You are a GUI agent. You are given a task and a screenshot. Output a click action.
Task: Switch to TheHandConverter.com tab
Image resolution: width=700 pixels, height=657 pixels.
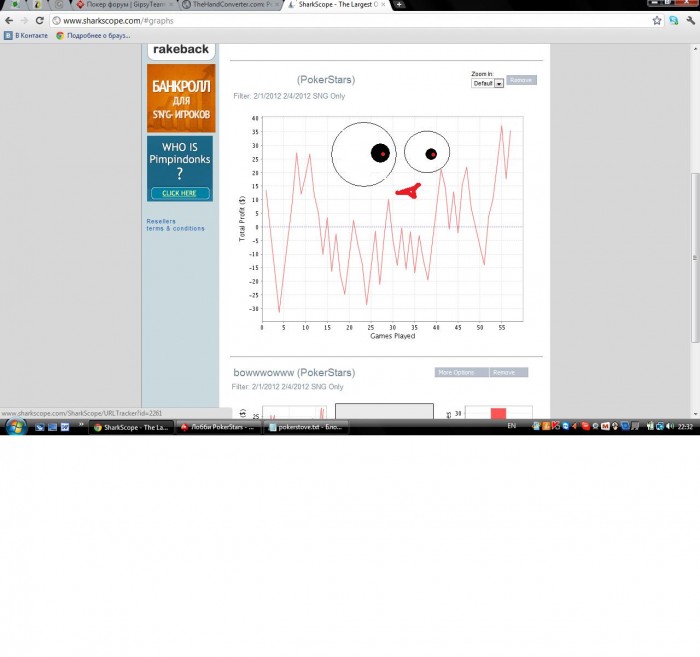click(232, 4)
